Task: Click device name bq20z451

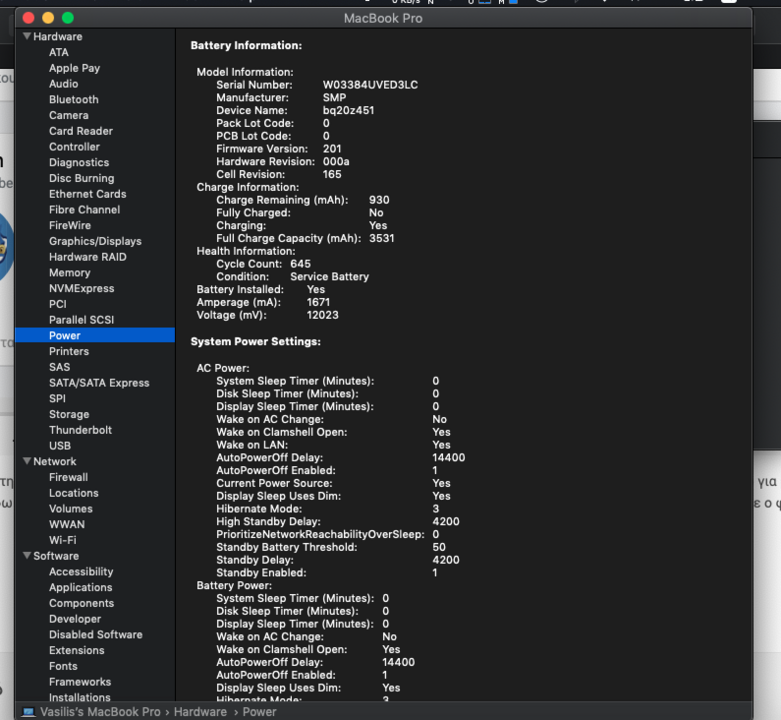Action: pos(348,111)
